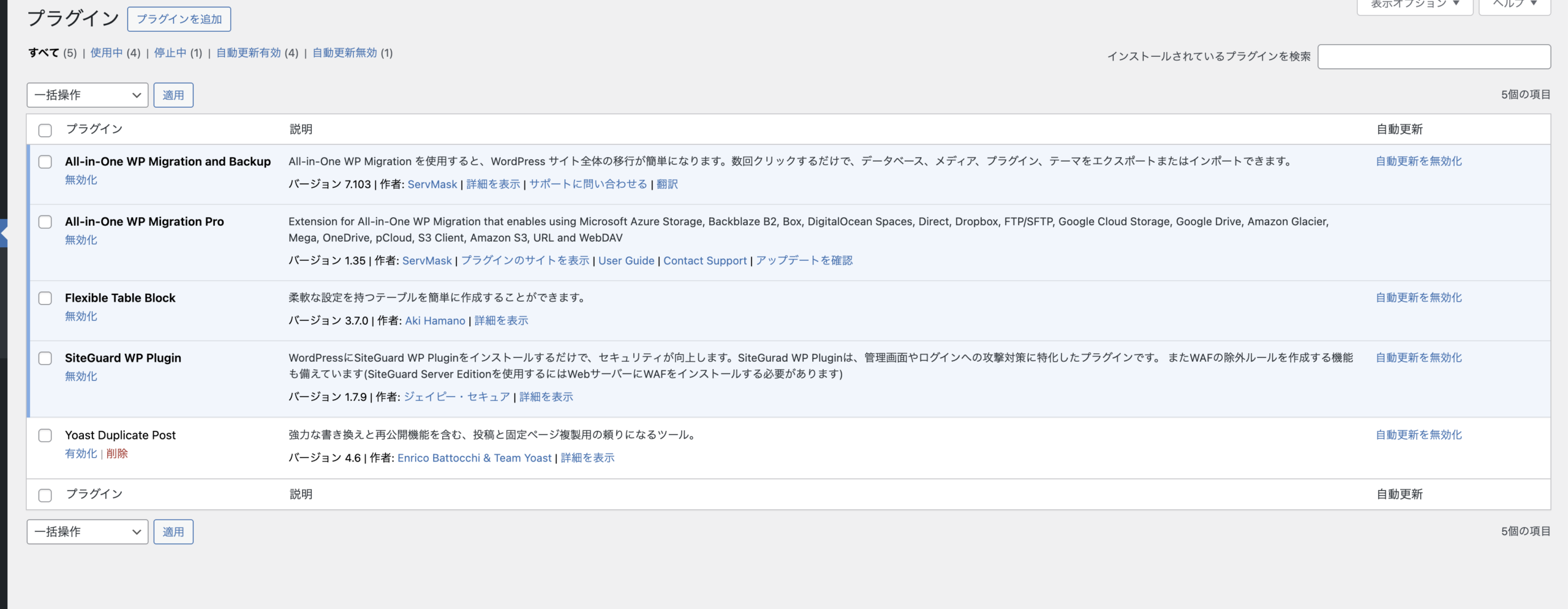Expand the 表示オプション screen options panel
This screenshot has width=1568, height=609.
tap(1414, 5)
